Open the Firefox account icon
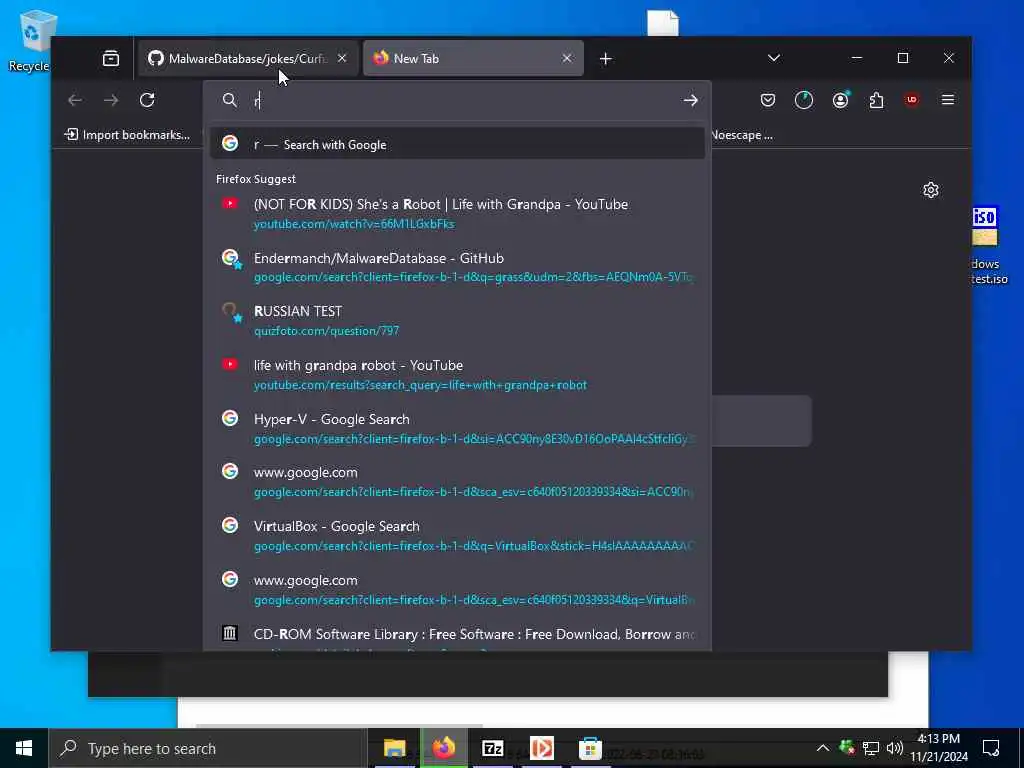This screenshot has height=768, width=1024. [x=840, y=100]
